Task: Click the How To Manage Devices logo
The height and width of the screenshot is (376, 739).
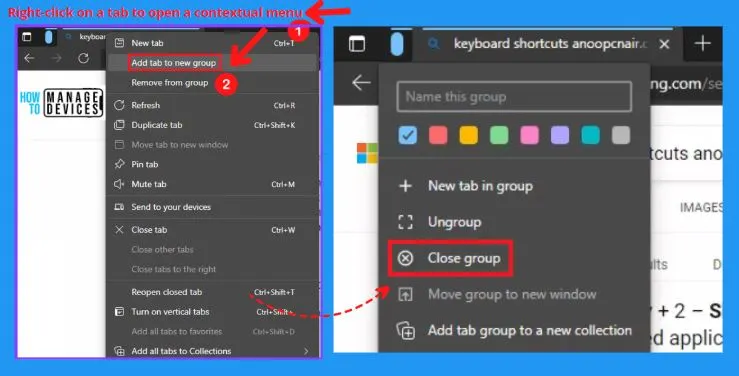Action: [61, 103]
